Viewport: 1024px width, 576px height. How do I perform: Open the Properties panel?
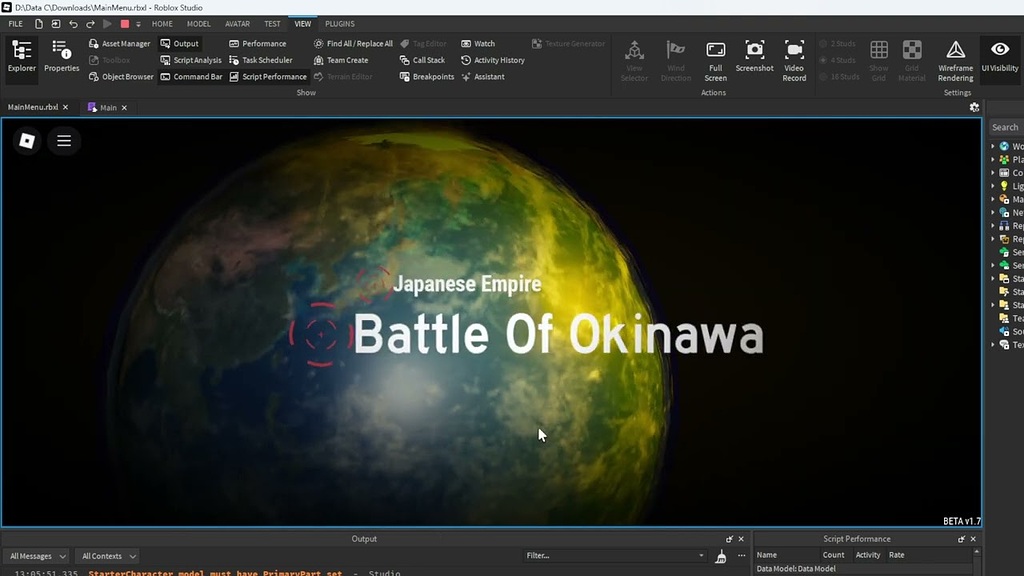point(61,58)
